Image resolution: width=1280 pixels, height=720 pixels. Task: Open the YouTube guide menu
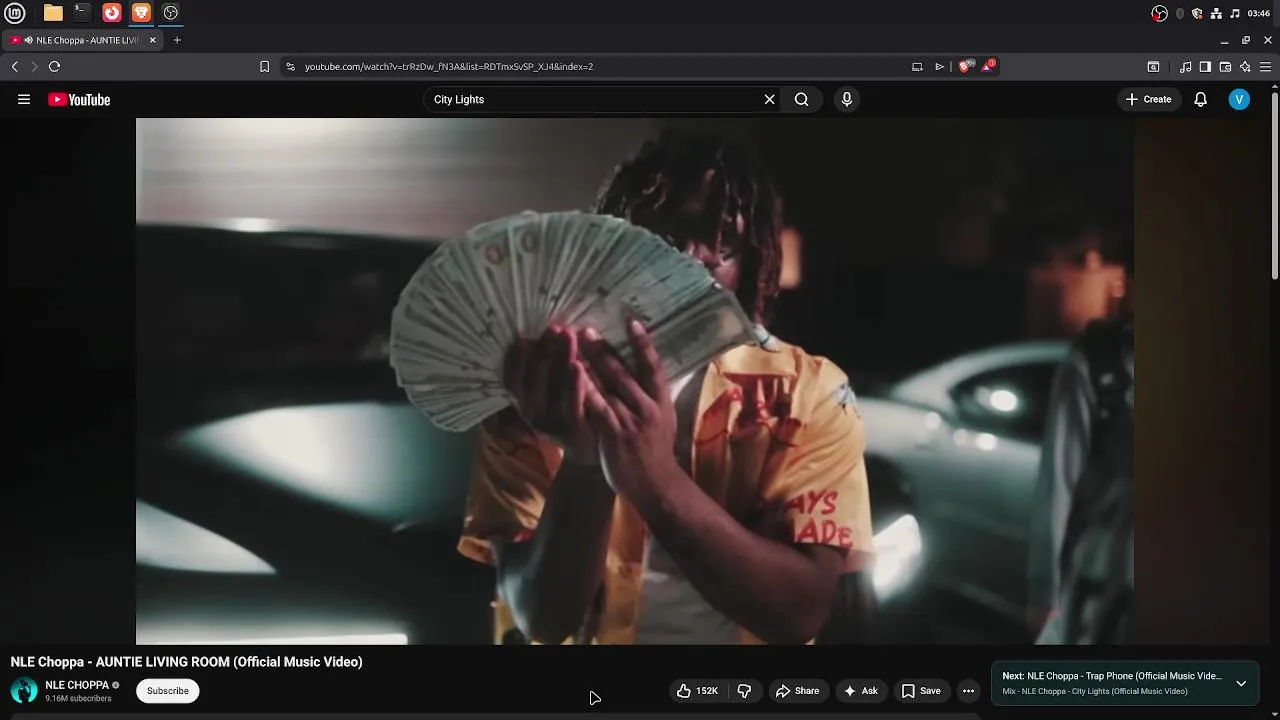pos(24,99)
